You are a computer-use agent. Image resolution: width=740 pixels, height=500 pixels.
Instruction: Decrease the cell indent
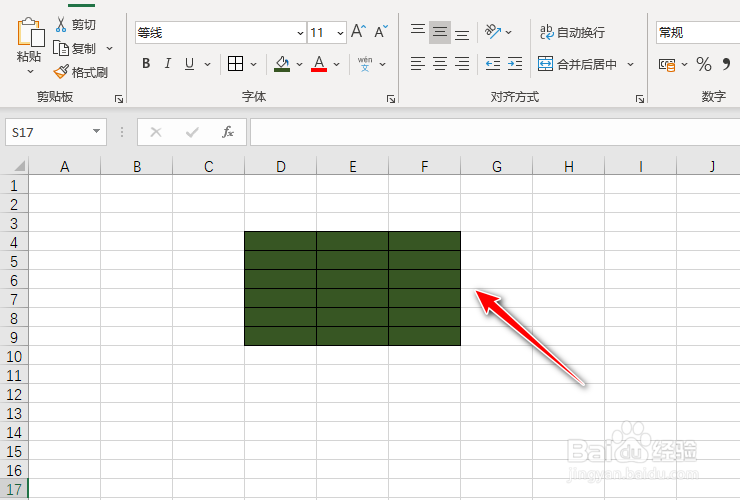493,63
